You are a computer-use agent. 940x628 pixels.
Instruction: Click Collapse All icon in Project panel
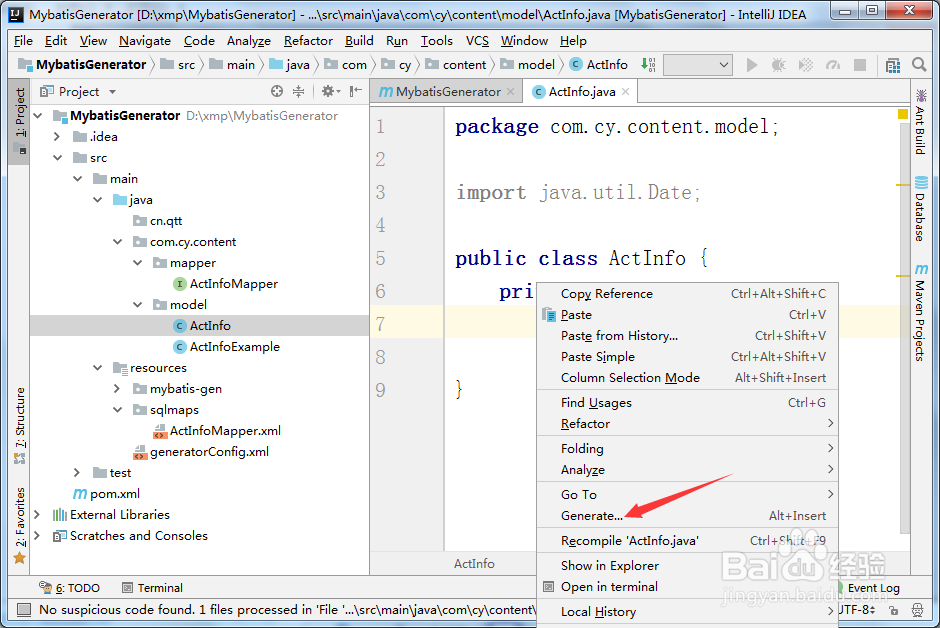pos(299,91)
